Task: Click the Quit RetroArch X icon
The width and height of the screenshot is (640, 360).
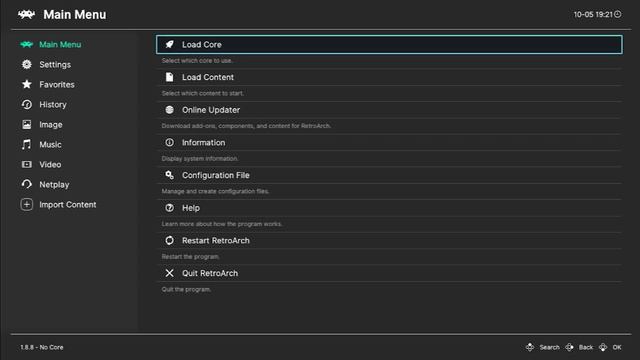Action: tap(169, 273)
